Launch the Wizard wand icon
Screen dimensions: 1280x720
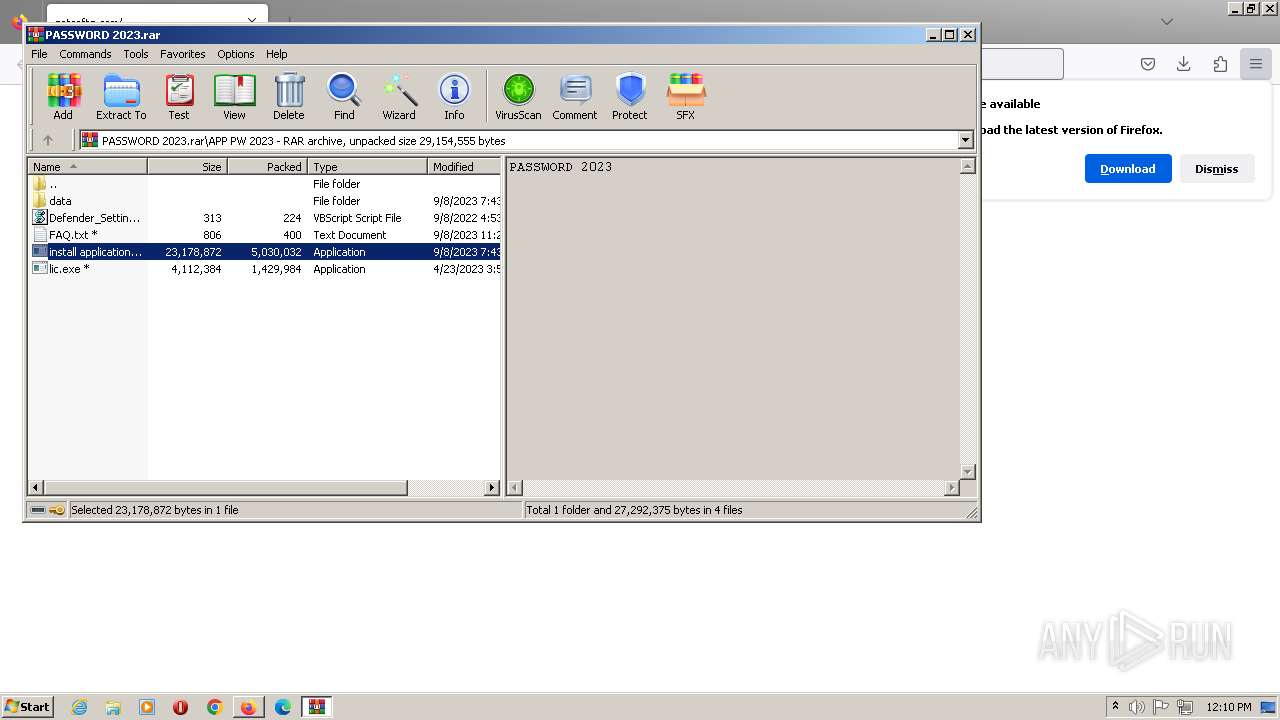pyautogui.click(x=399, y=97)
